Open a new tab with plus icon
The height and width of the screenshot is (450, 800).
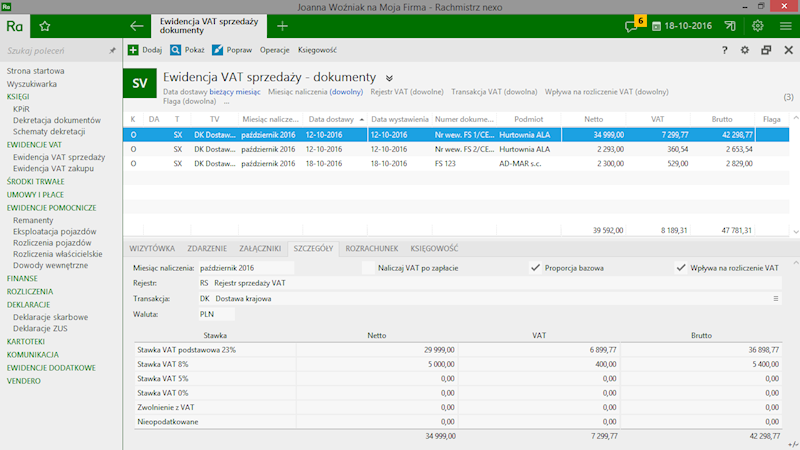282,26
